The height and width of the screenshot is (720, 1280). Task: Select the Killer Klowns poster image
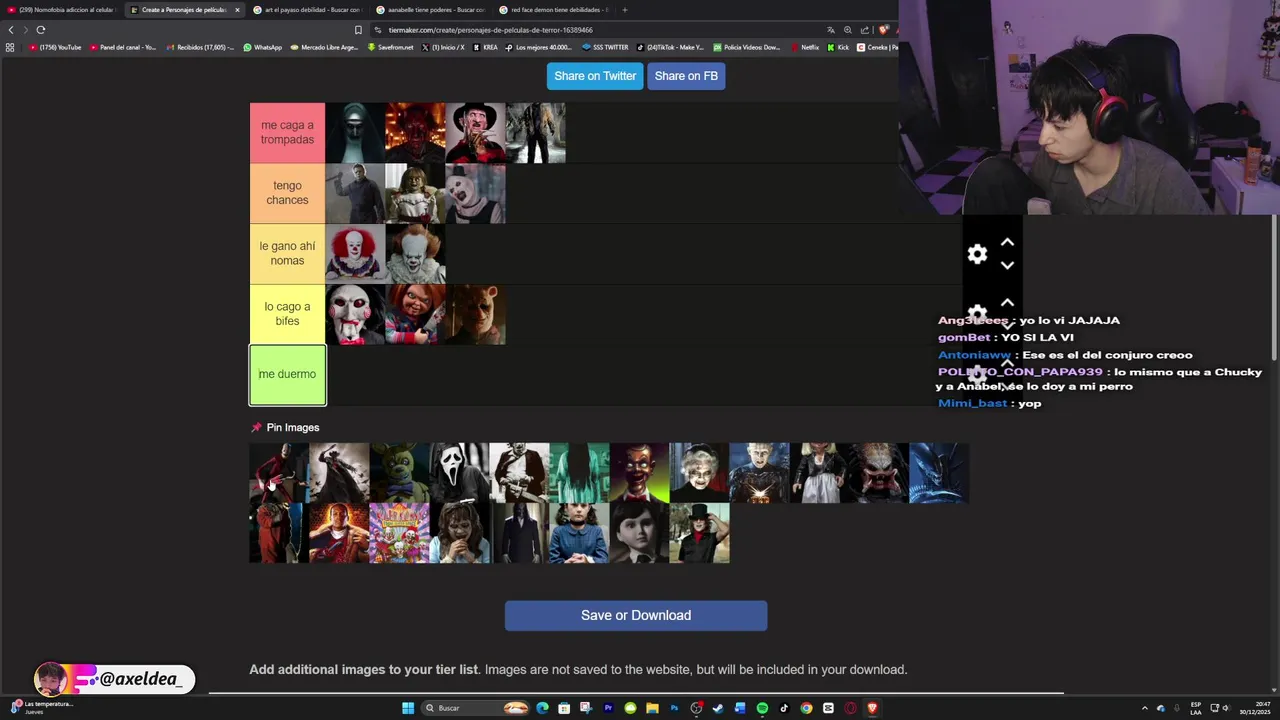399,533
